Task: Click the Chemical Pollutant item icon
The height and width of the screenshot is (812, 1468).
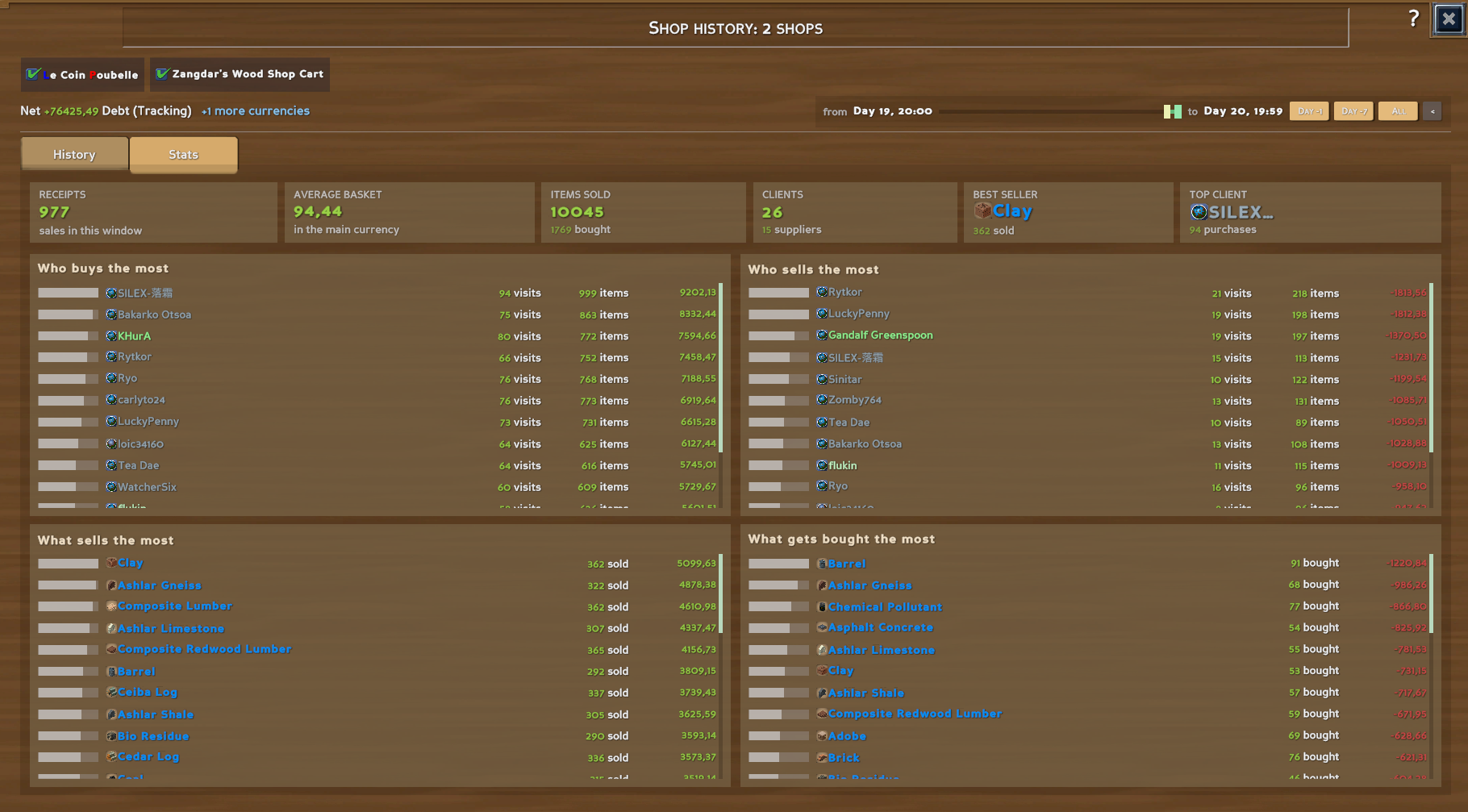Action: [822, 606]
